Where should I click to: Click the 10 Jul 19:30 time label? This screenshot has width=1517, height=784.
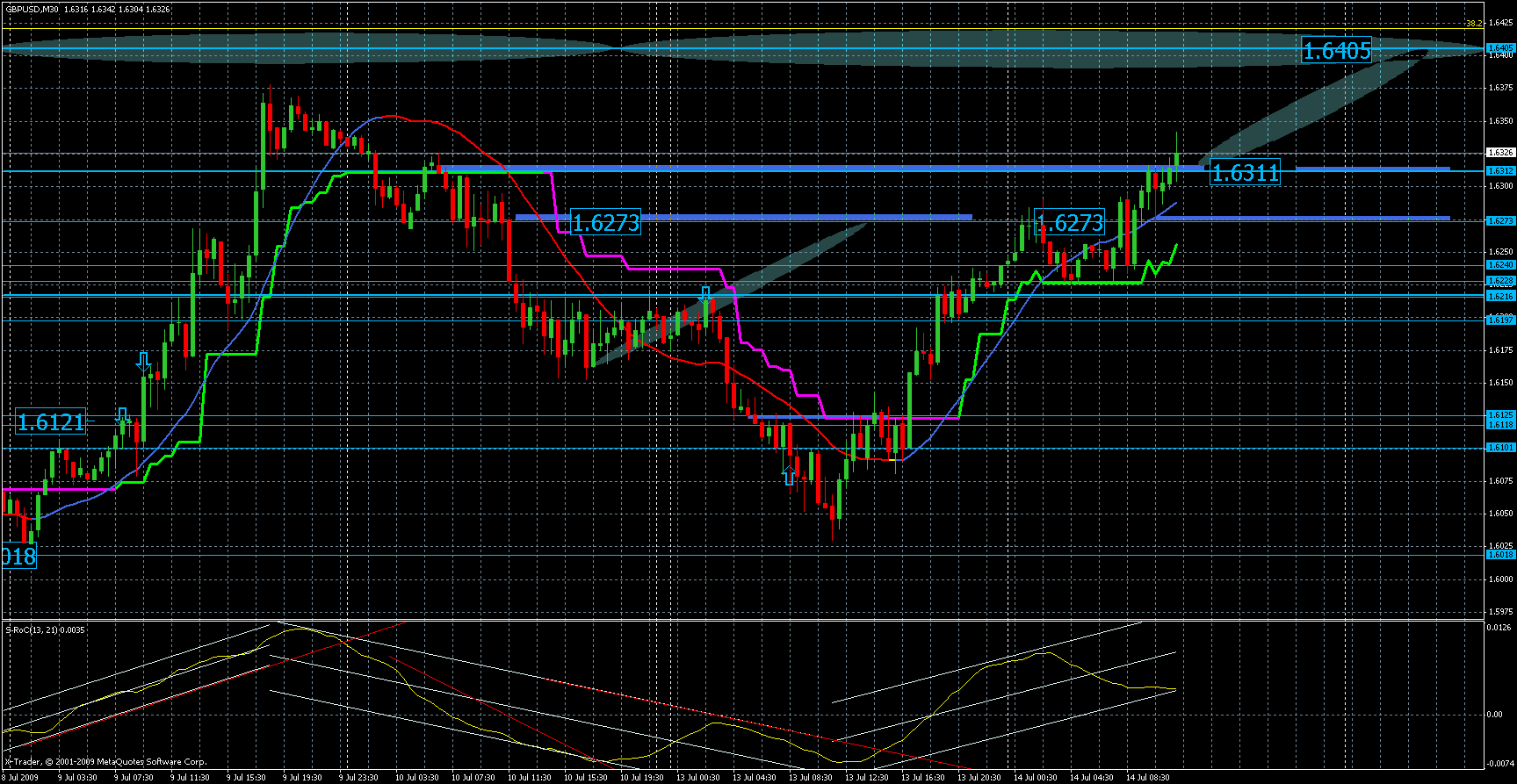click(642, 778)
